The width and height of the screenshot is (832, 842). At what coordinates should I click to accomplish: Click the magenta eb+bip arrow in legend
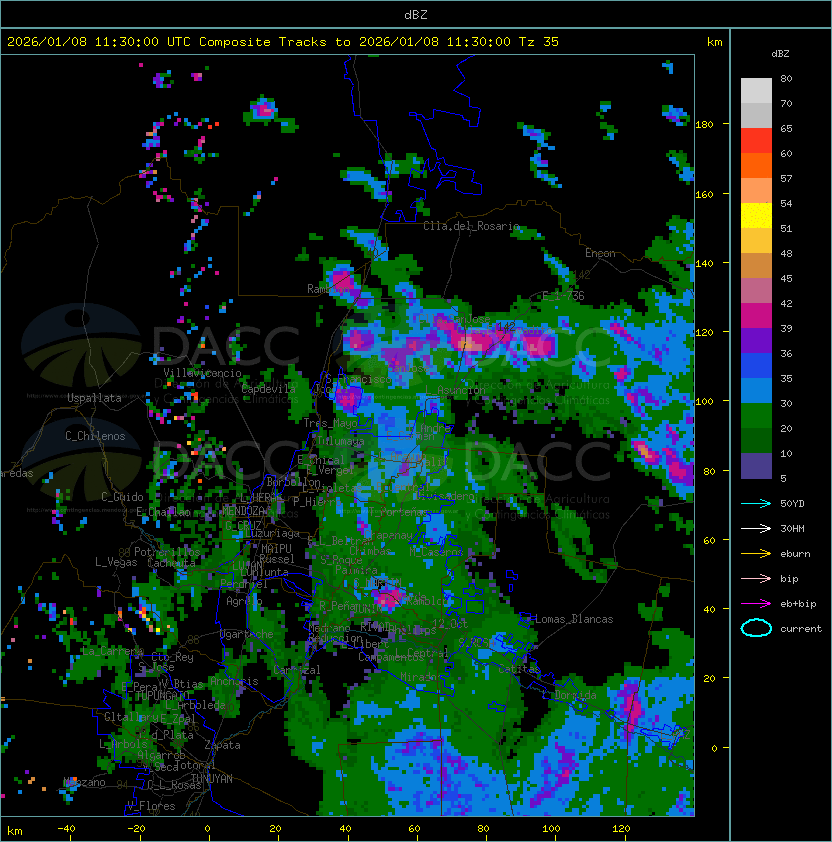coord(756,604)
